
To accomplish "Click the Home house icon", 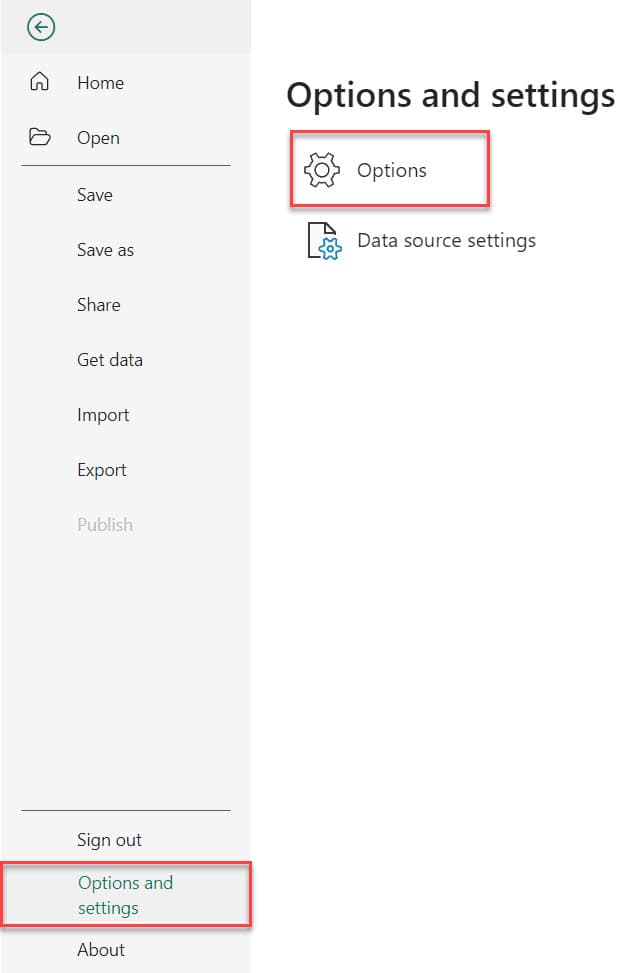I will coord(40,81).
